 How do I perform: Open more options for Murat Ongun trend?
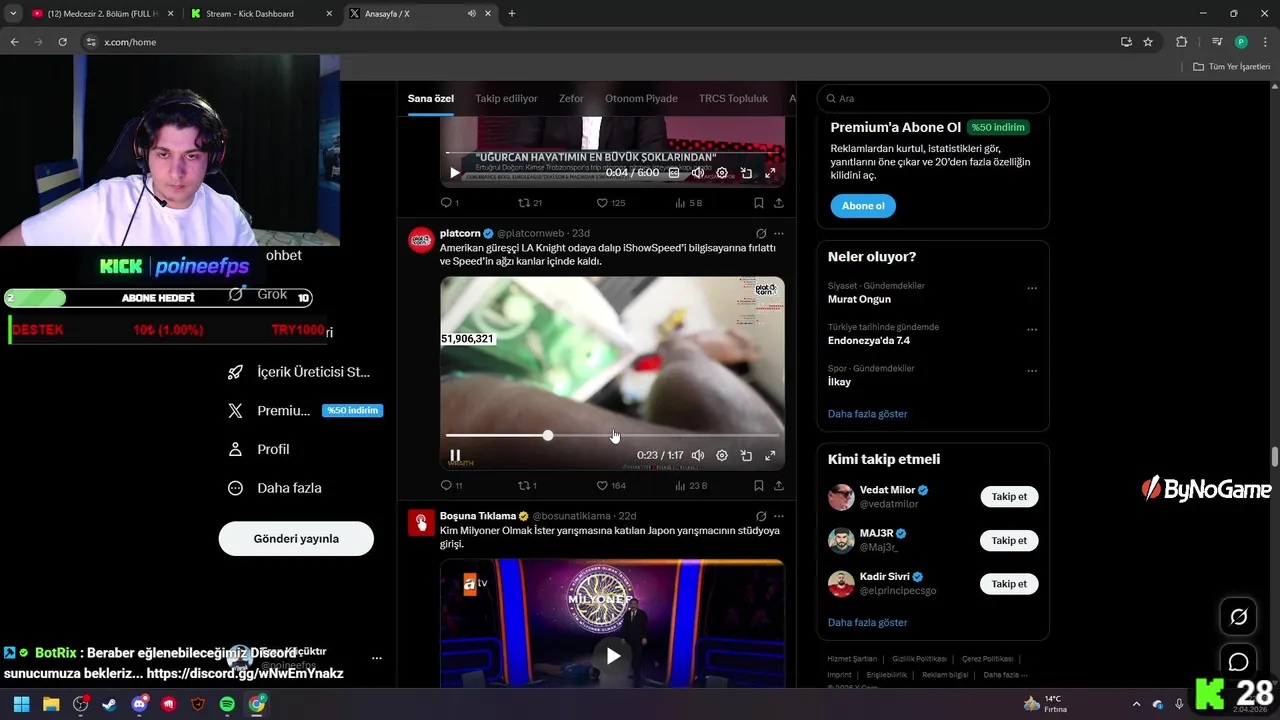1032,288
